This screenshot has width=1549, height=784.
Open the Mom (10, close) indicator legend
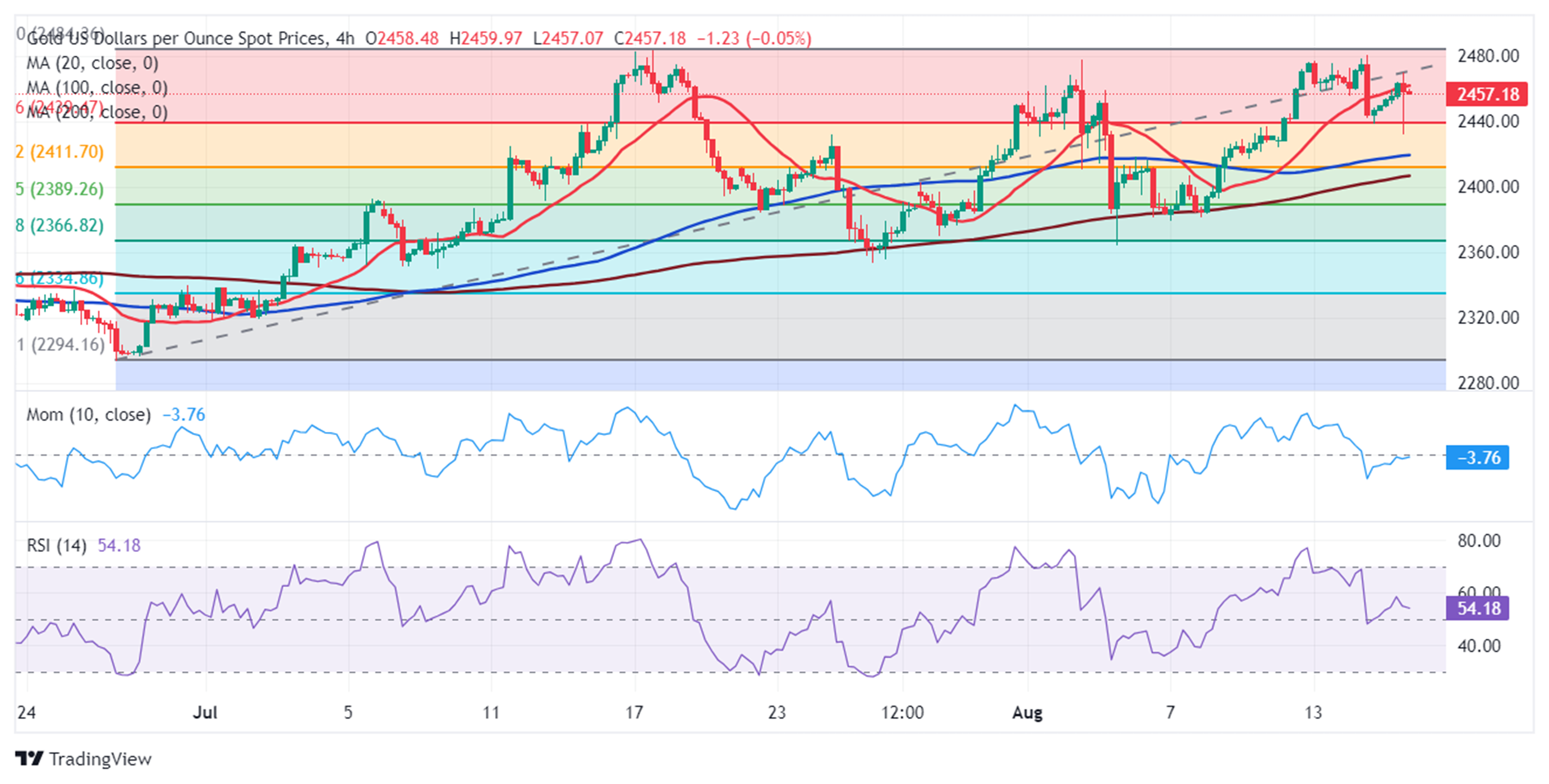pyautogui.click(x=89, y=415)
